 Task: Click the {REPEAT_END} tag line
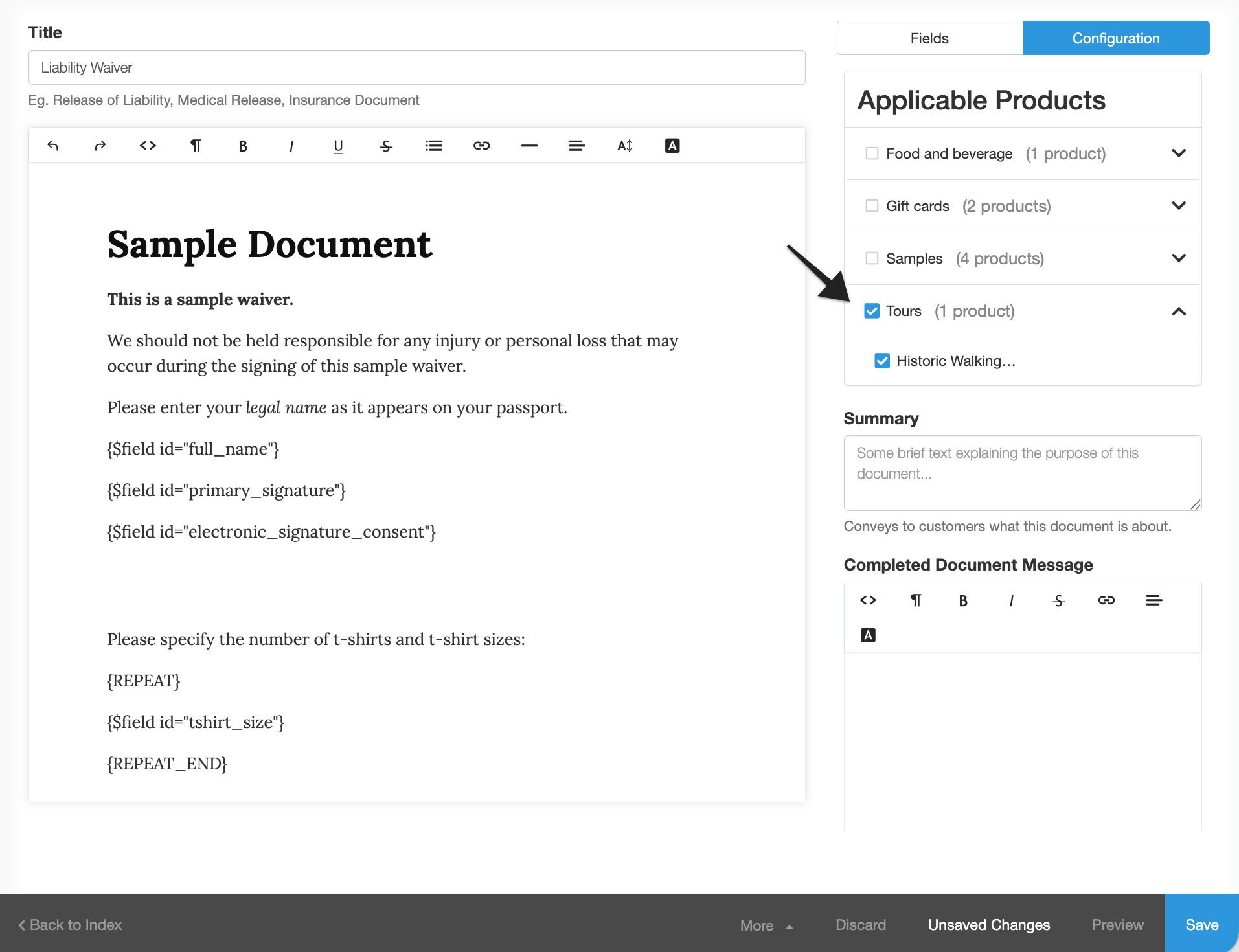point(167,764)
